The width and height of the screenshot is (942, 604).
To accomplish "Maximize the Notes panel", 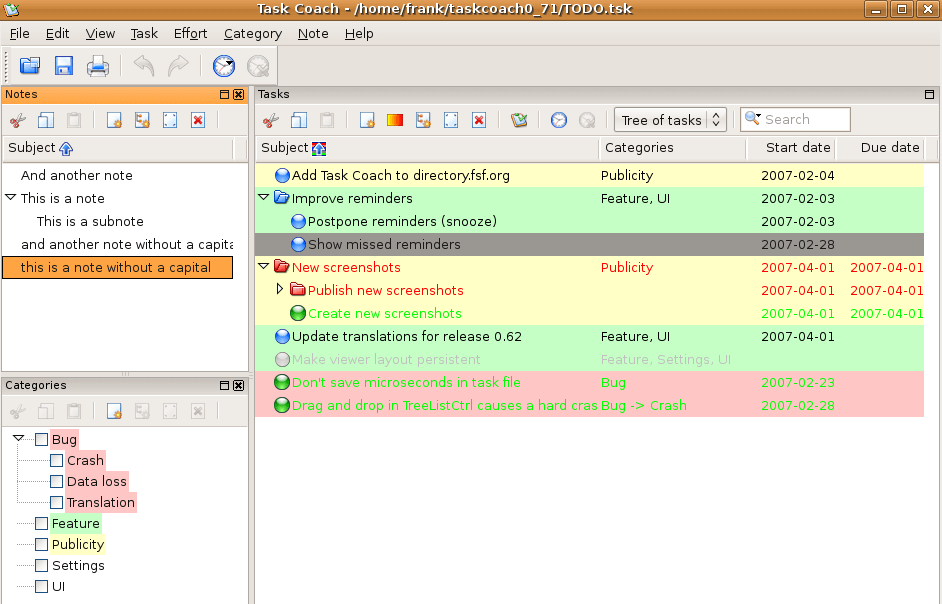I will [x=224, y=94].
